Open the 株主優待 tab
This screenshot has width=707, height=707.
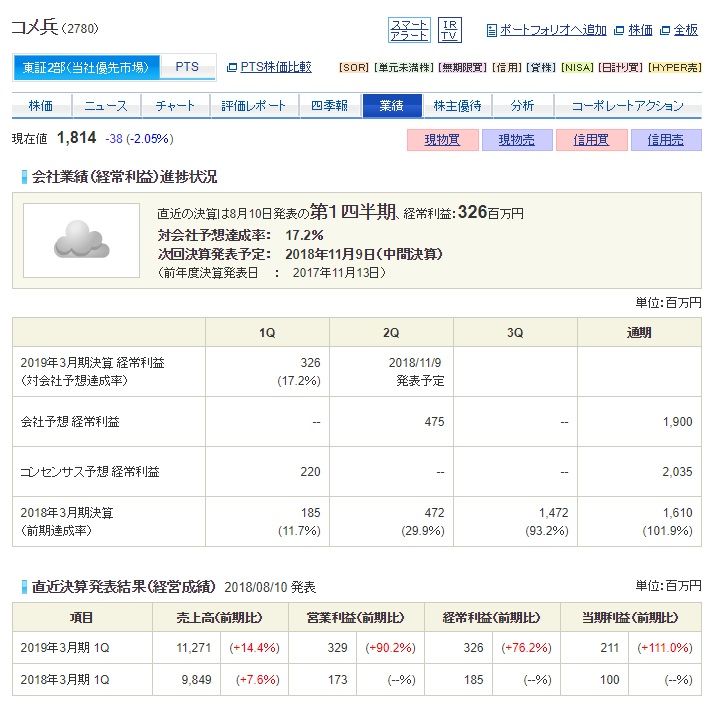coord(457,106)
